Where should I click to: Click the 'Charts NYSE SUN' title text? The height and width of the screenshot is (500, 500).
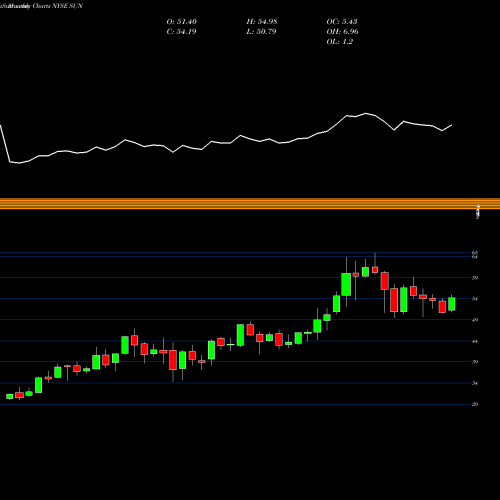click(57, 6)
